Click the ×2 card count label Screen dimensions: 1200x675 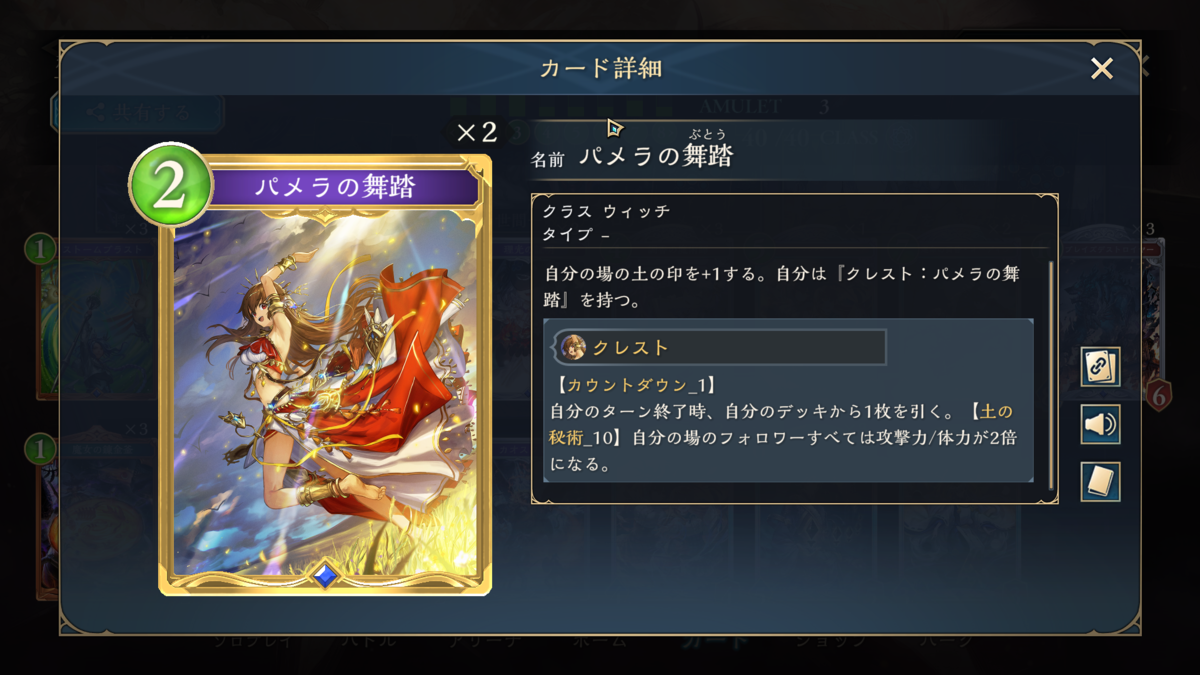(x=477, y=133)
